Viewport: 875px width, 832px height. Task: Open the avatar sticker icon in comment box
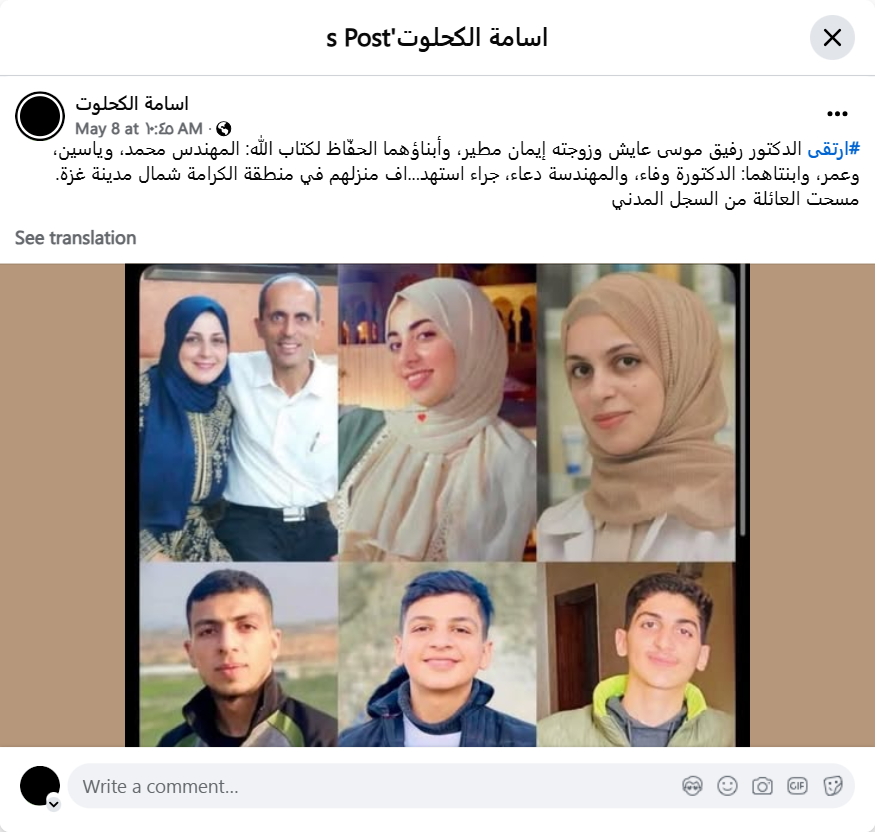pyautogui.click(x=692, y=786)
